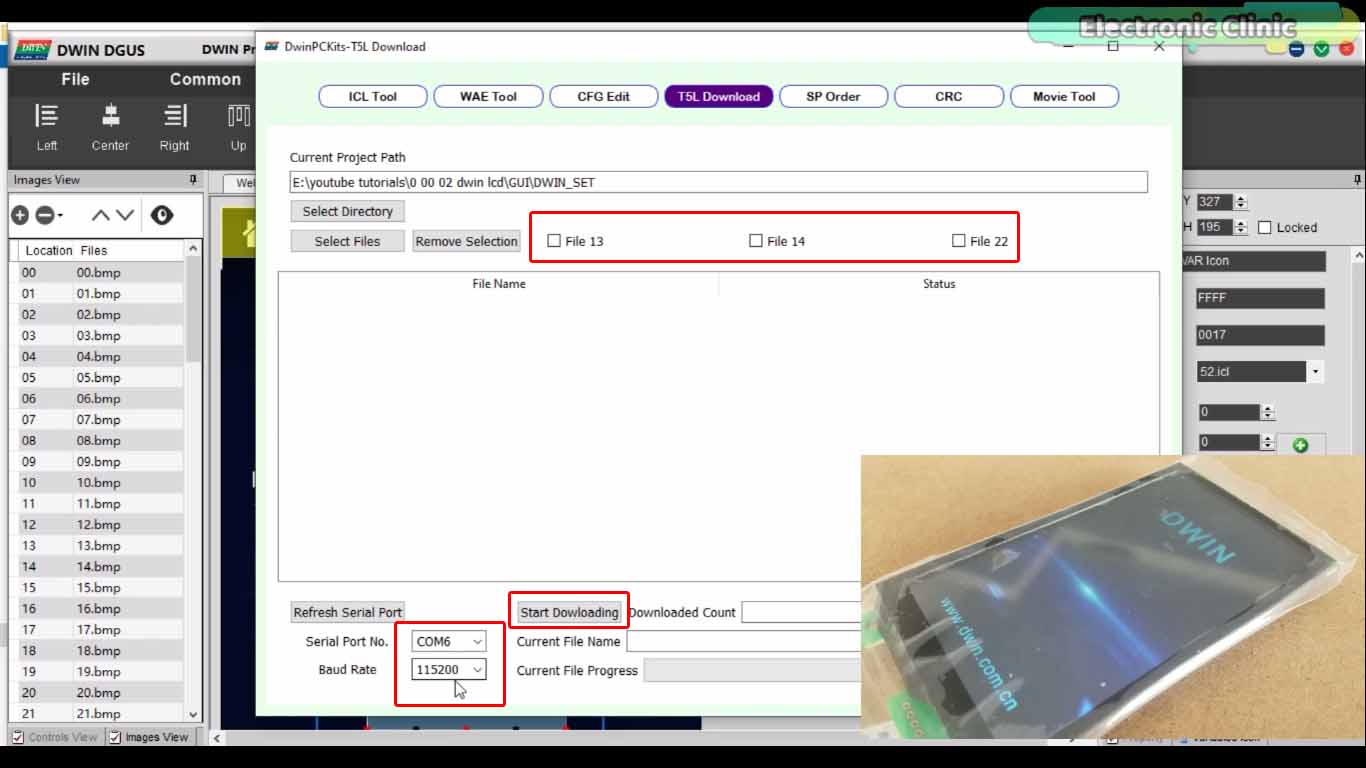Open the dropdown arrow beside minus icon
The height and width of the screenshot is (768, 1366).
click(x=60, y=216)
